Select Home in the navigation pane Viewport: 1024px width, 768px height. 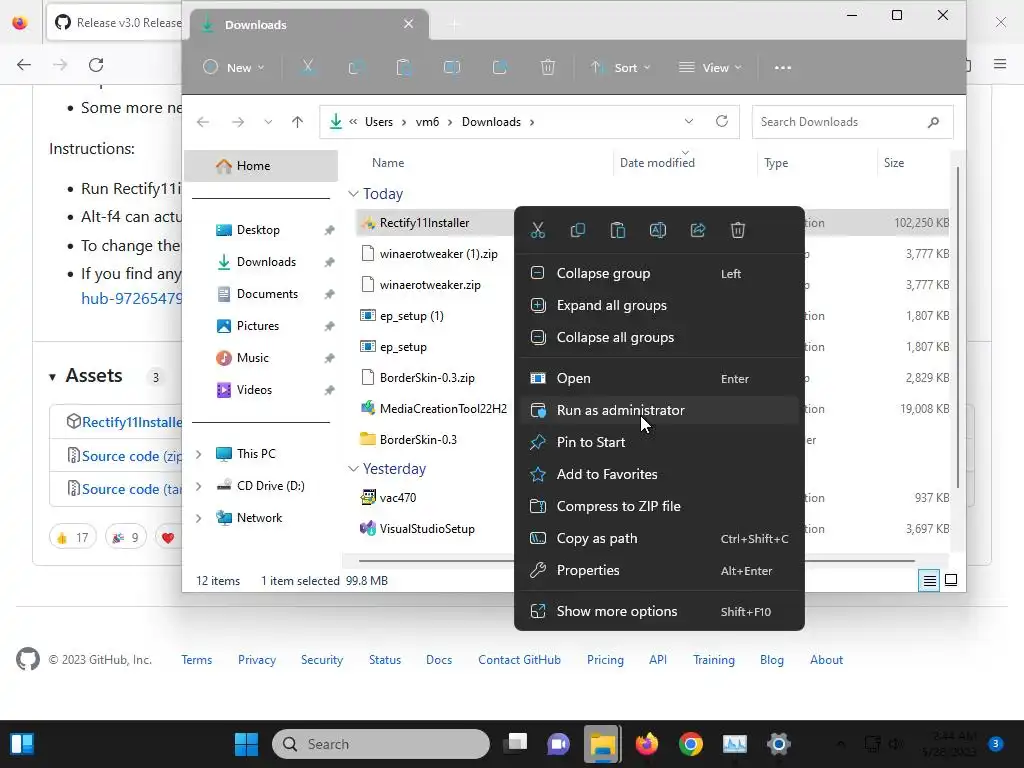[261, 166]
